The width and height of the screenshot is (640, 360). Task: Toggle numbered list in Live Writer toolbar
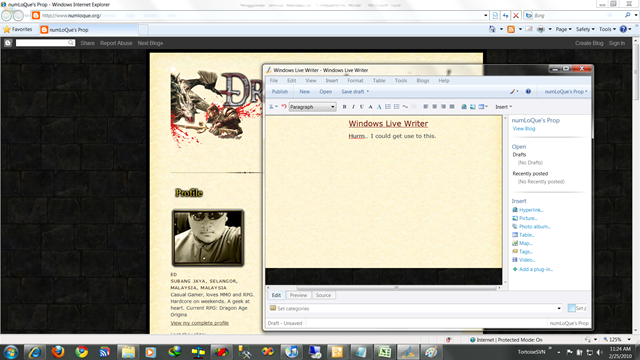388,107
